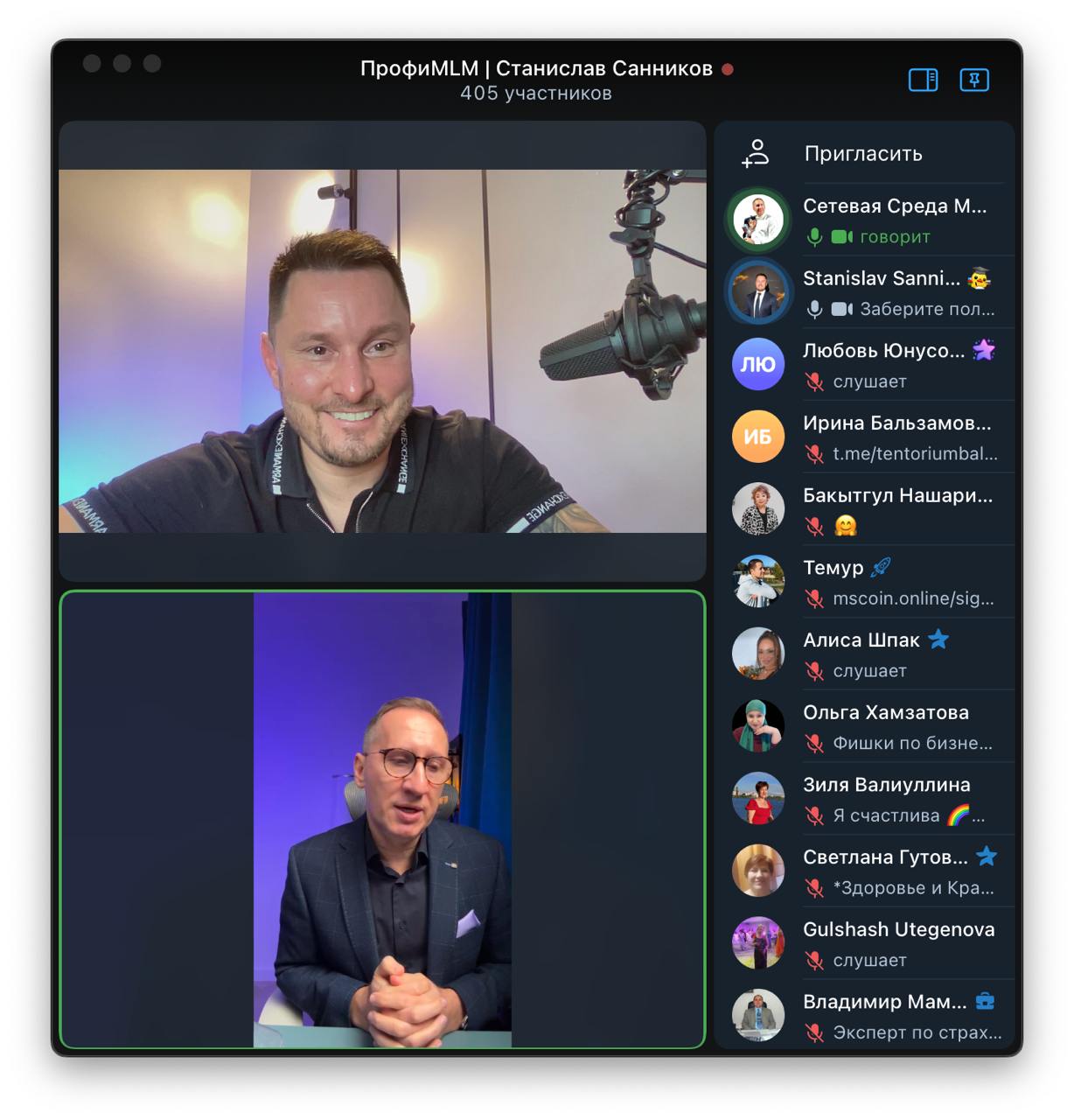Click muted mic icon for Gulshash Utegenova
Viewport: 1074px width, 1120px height.
pos(815,961)
